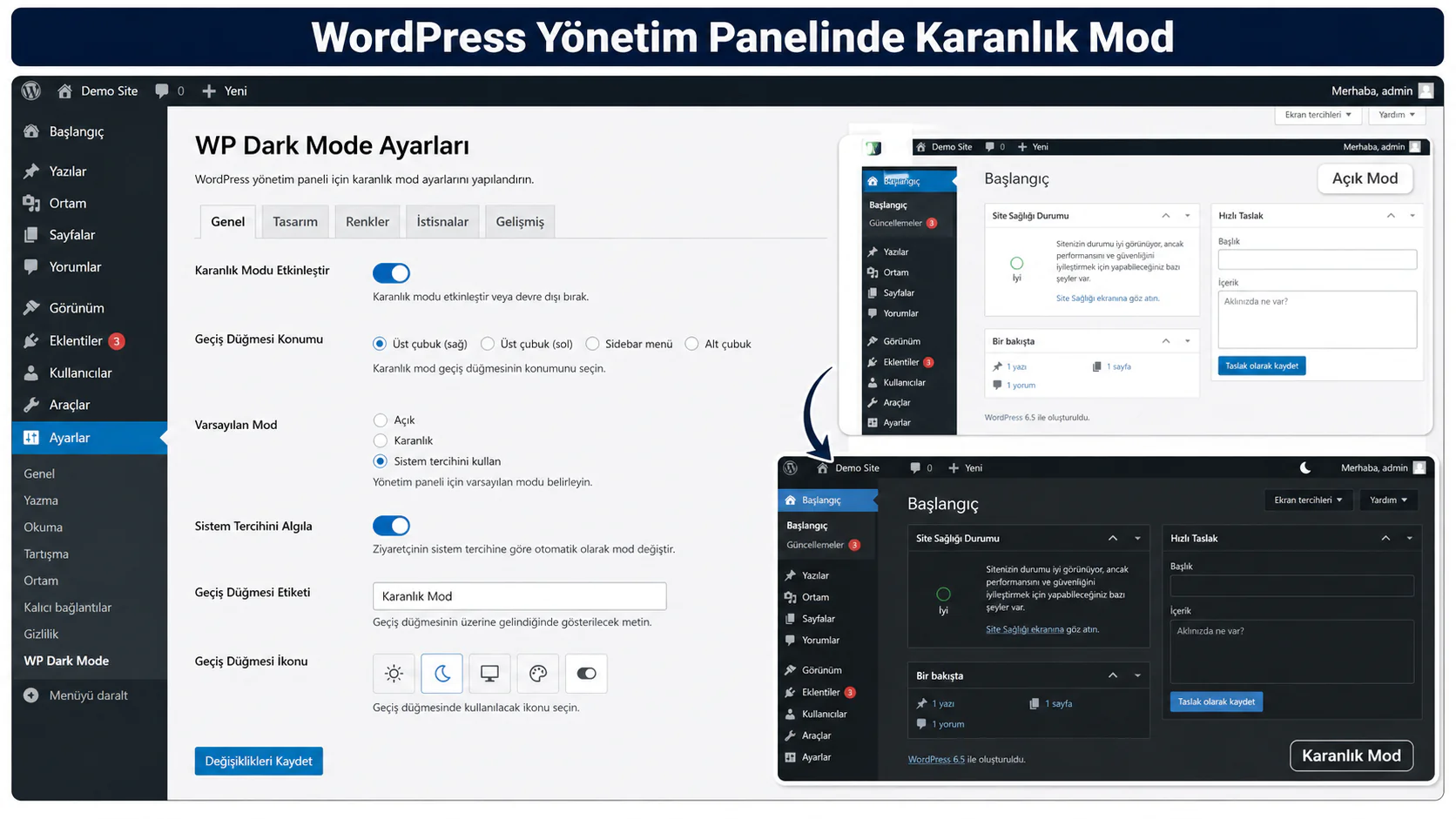
Task: Collapse sidebar with Menüyü daralt
Action: point(77,695)
